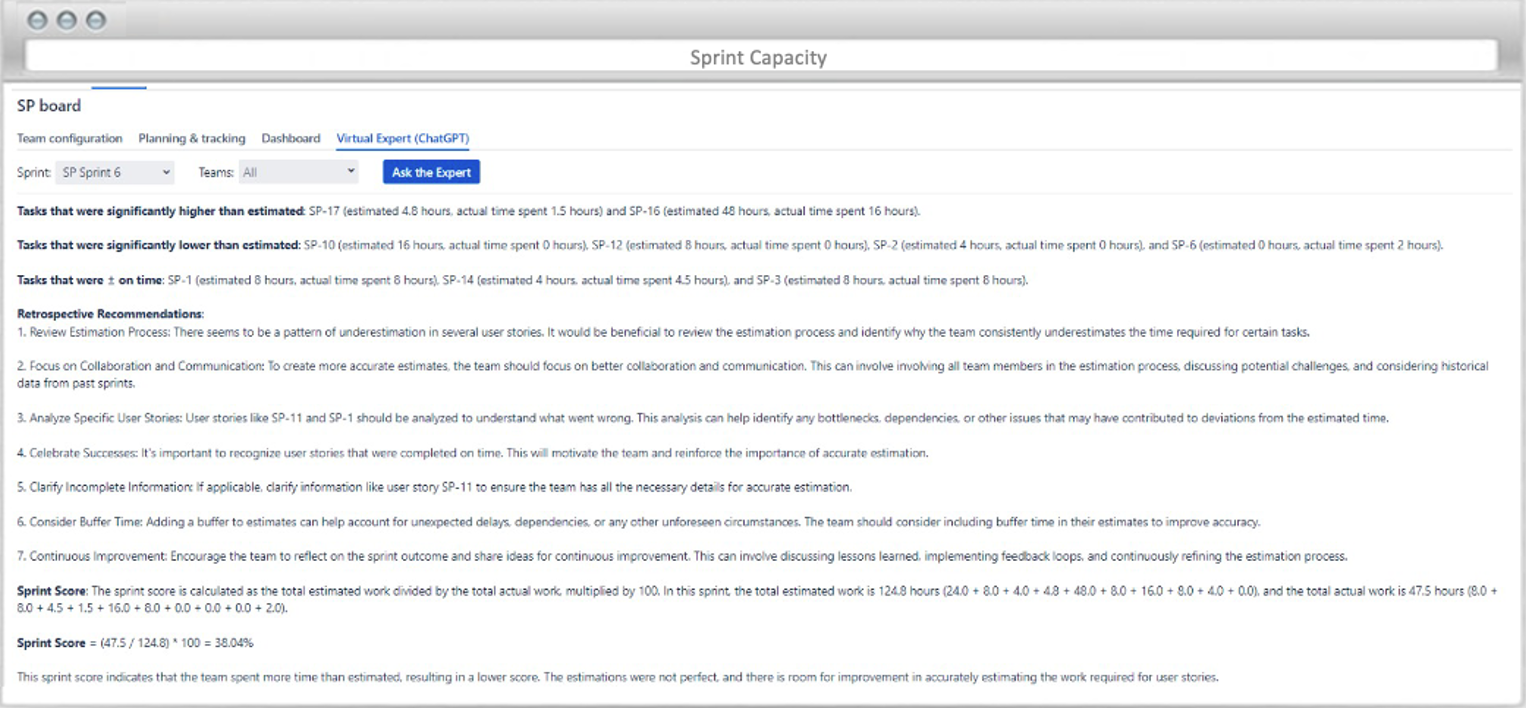Switch to Planning & tracking tab
The height and width of the screenshot is (708, 1526).
192,139
